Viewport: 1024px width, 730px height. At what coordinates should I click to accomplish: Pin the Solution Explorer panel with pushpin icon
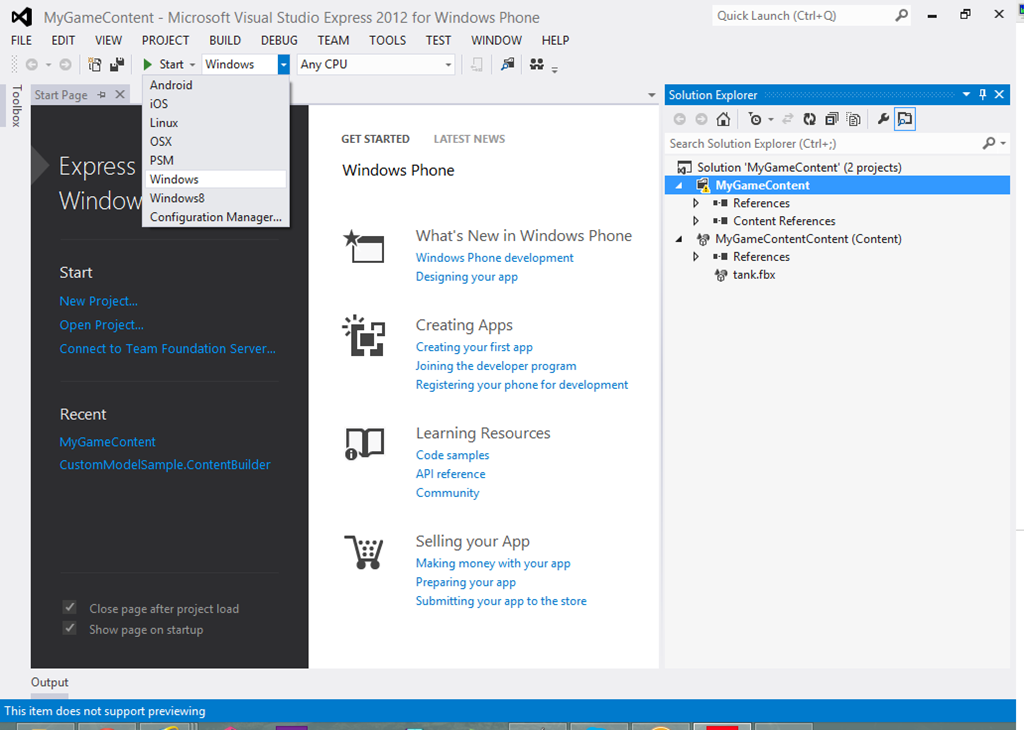pos(983,95)
